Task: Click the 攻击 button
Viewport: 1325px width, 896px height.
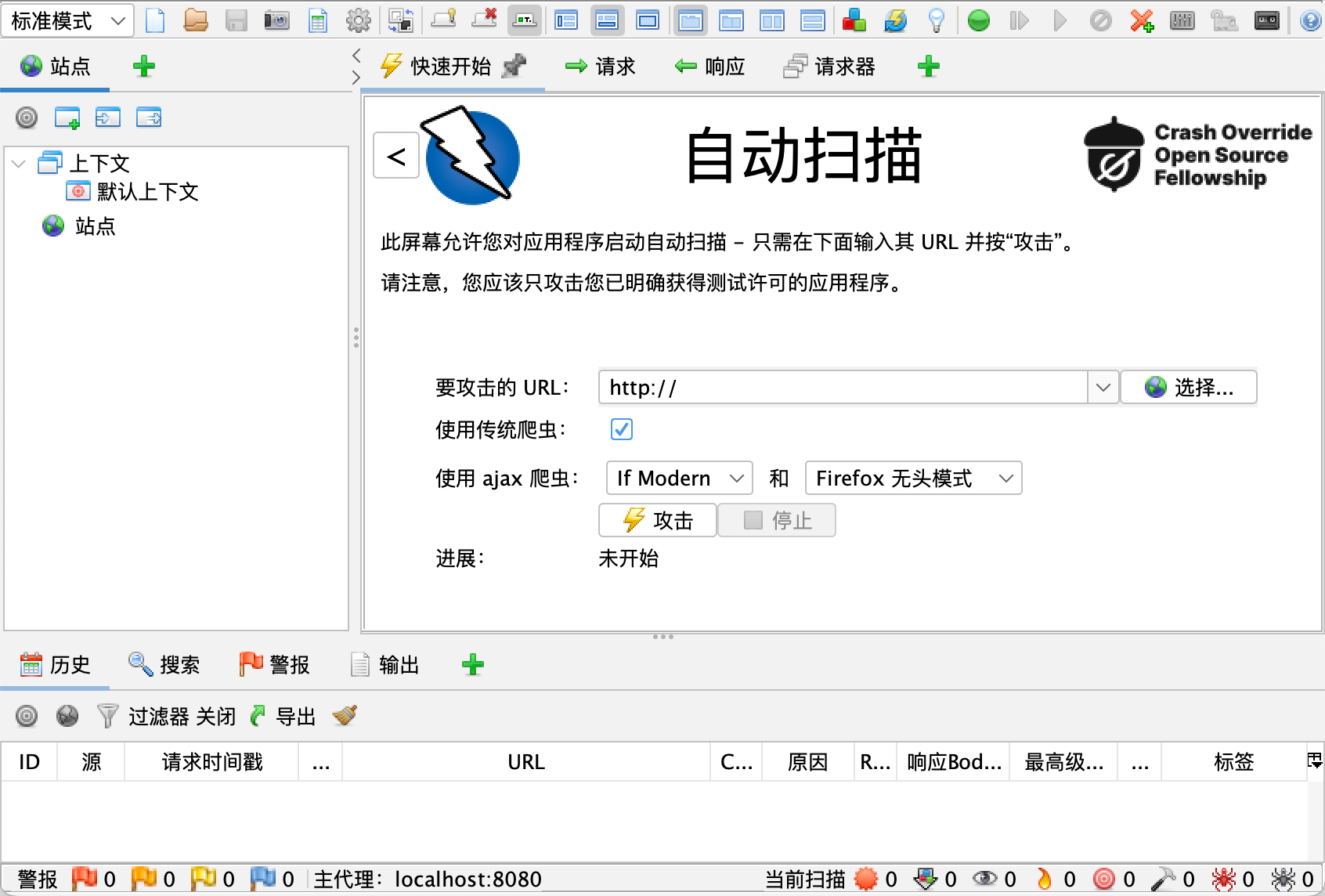Action: [658, 520]
